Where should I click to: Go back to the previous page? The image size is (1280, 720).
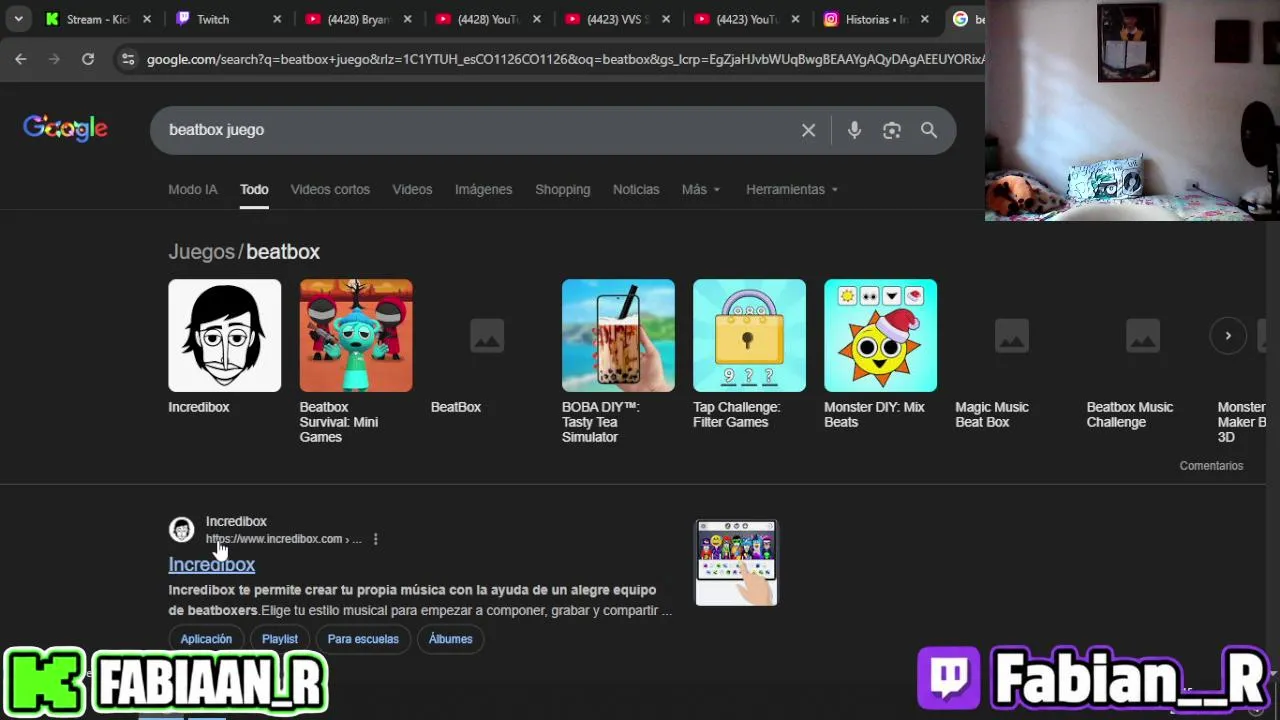pyautogui.click(x=21, y=59)
